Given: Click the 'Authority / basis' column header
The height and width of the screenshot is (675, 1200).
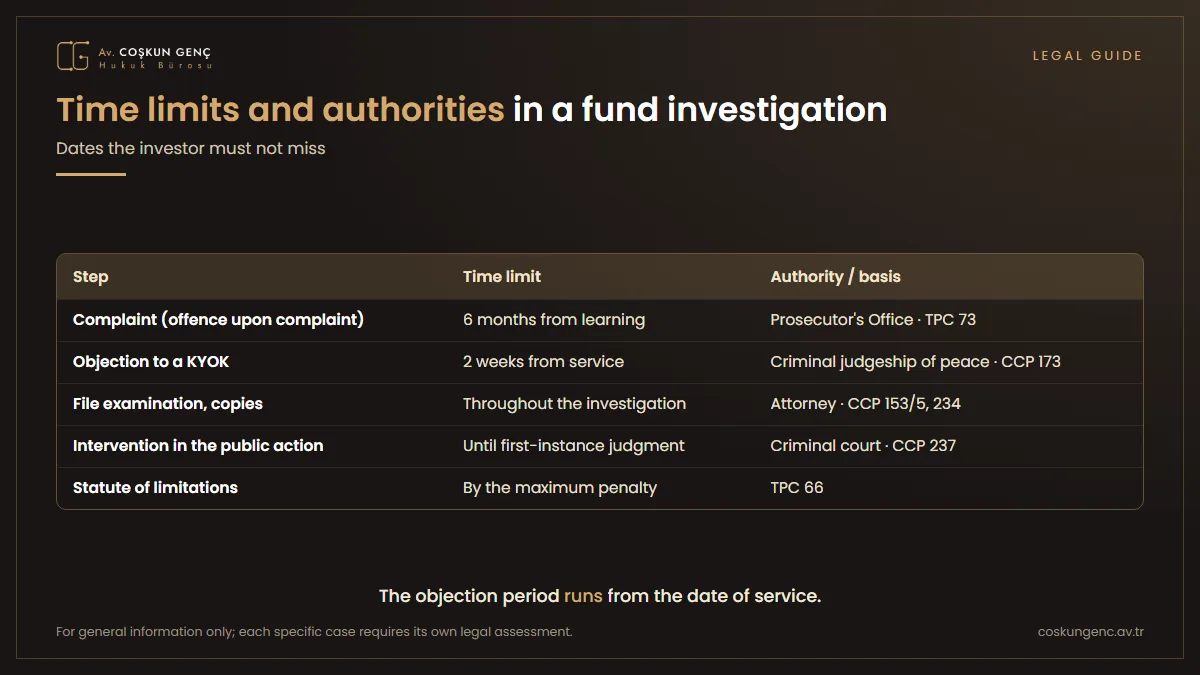Looking at the screenshot, I should coord(836,277).
